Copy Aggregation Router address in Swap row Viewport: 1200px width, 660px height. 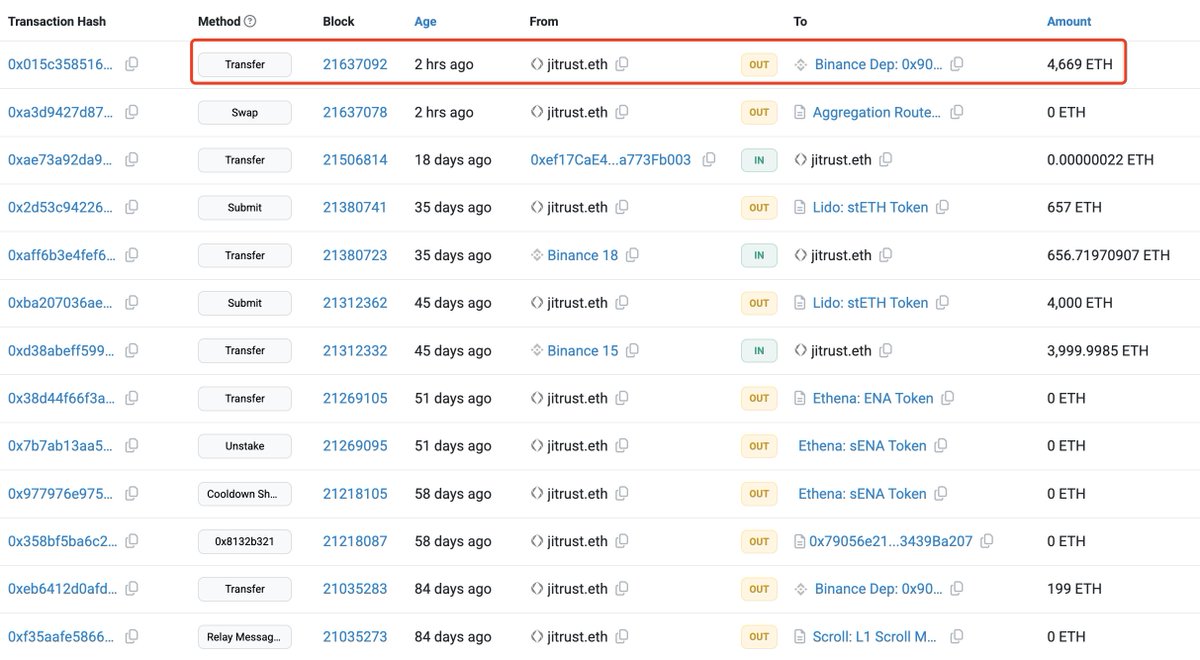tap(957, 112)
